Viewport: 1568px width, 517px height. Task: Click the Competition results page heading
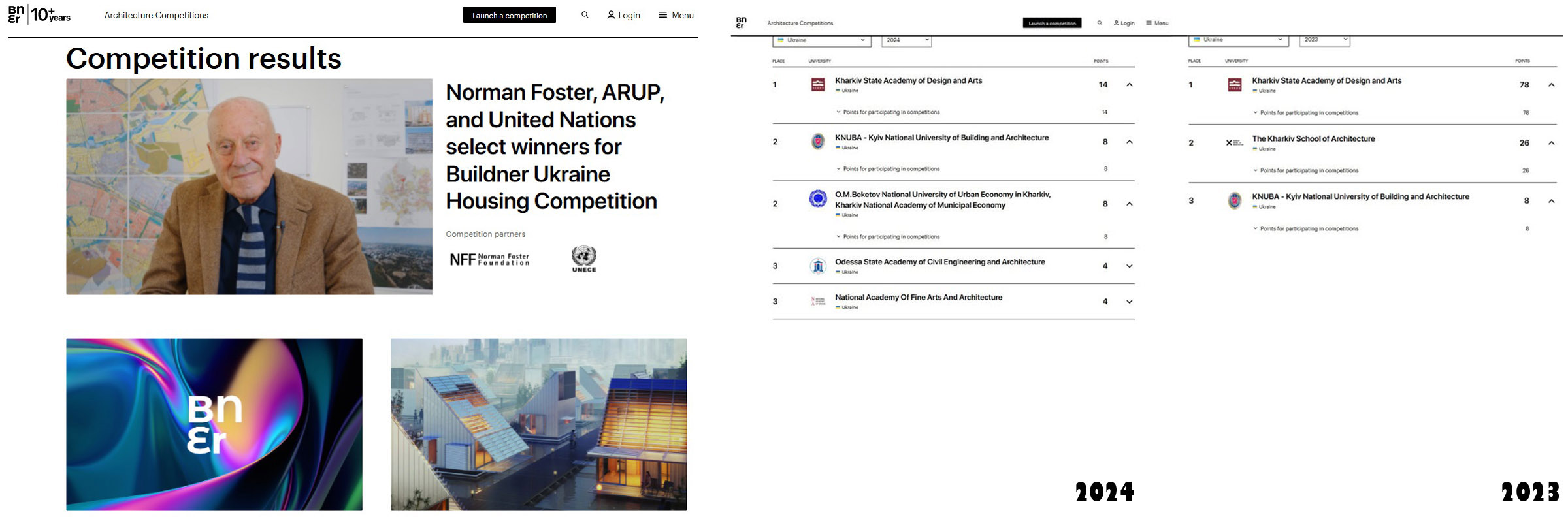pyautogui.click(x=204, y=58)
